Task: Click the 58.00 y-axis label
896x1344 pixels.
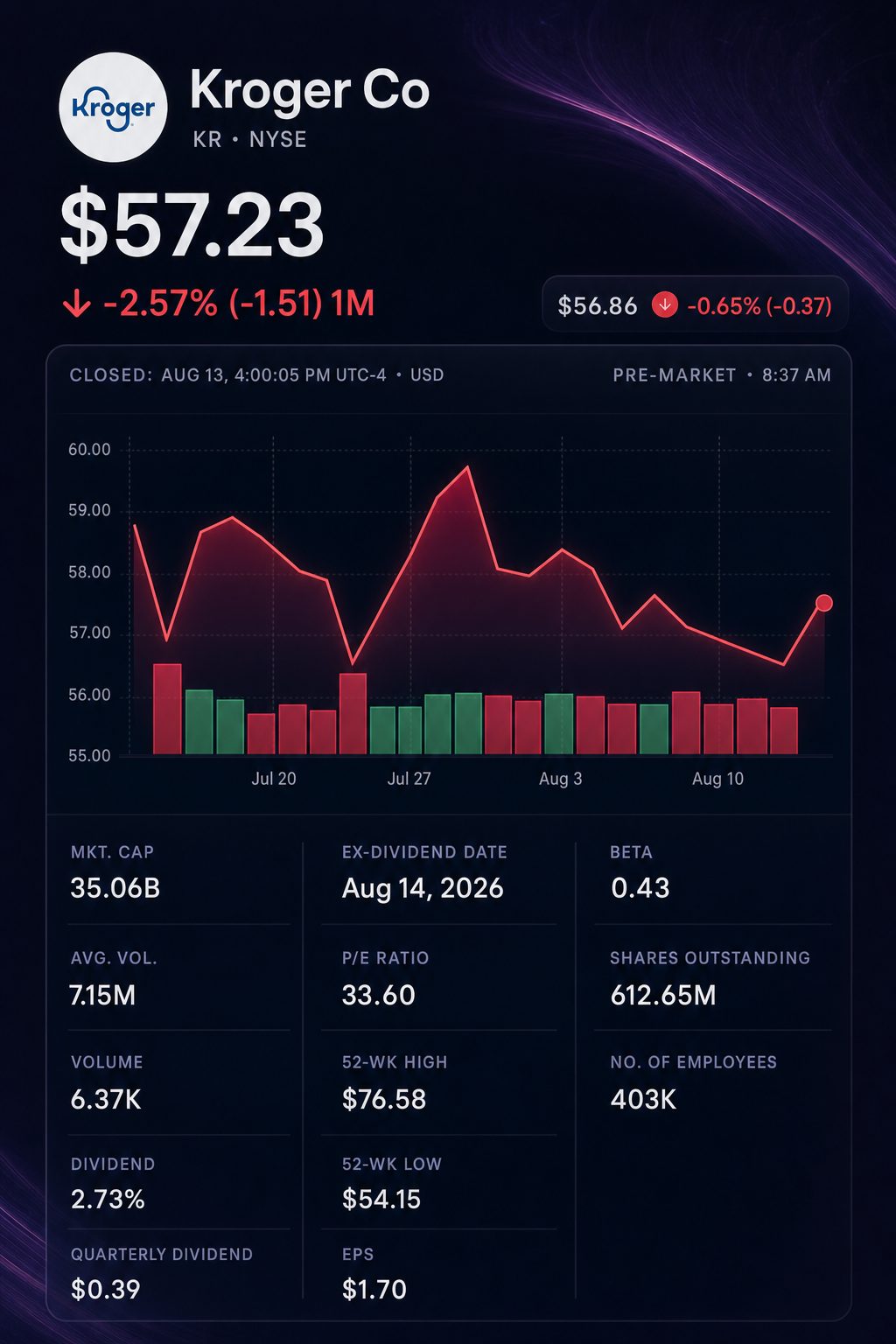Action: [89, 573]
